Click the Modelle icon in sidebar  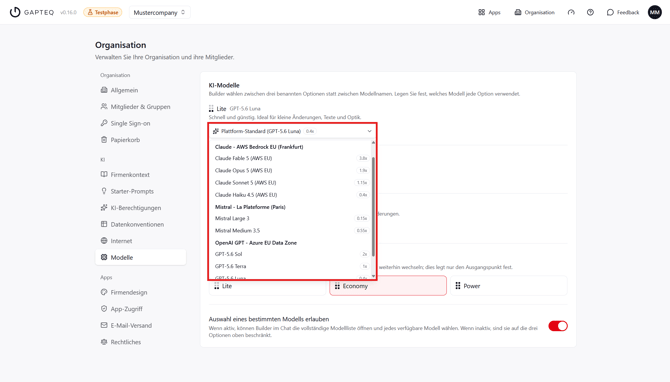pos(104,257)
